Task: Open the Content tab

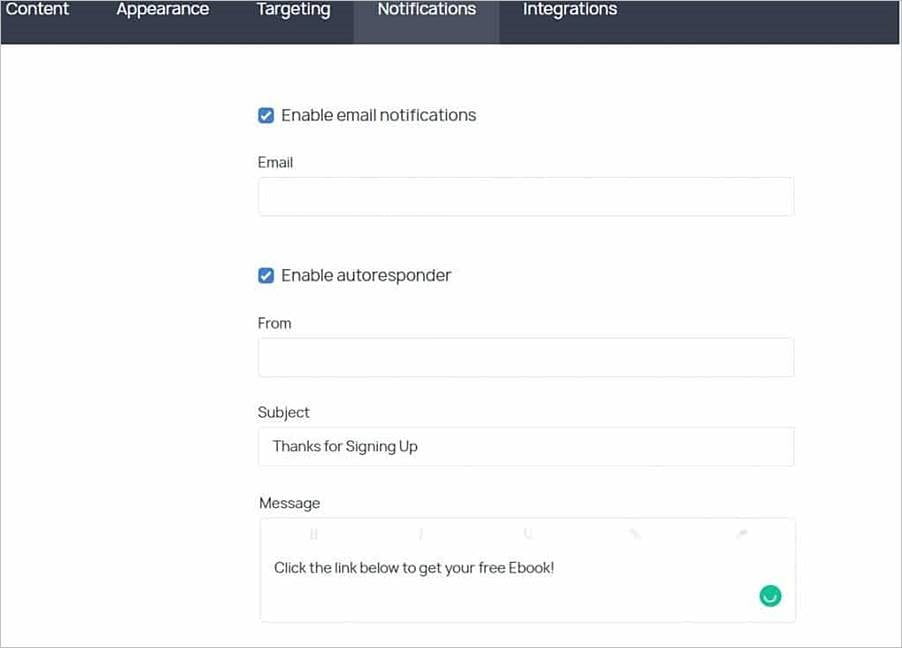Action: point(37,10)
